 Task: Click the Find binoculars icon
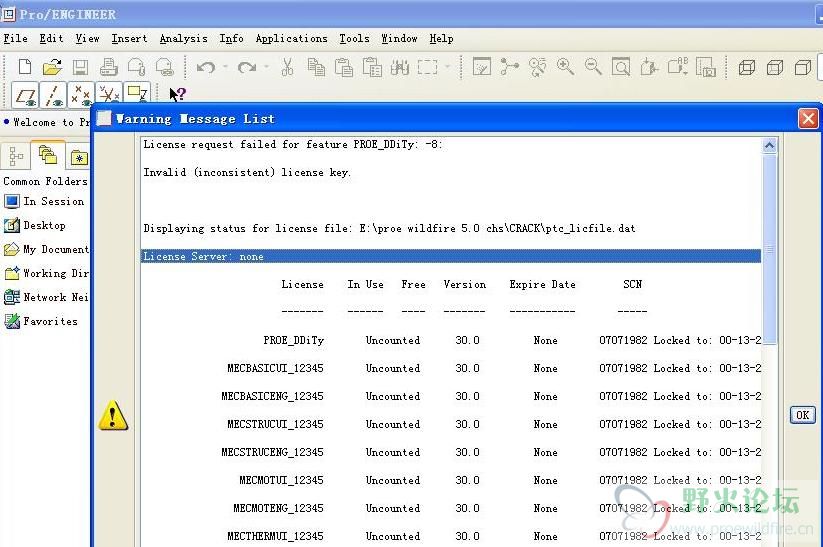pyautogui.click(x=400, y=67)
